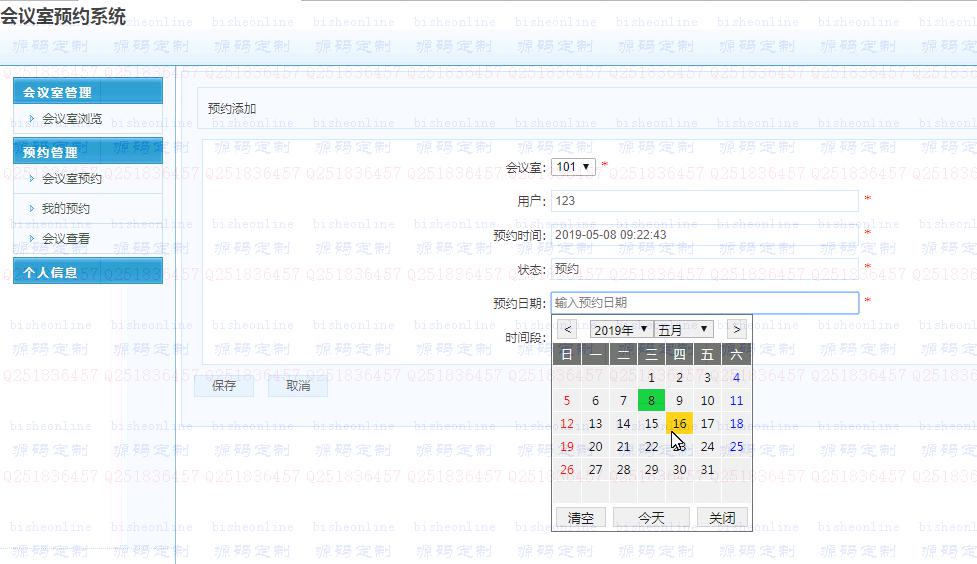Select May 5 in calendar
Image resolution: width=977 pixels, height=564 pixels.
pos(567,401)
